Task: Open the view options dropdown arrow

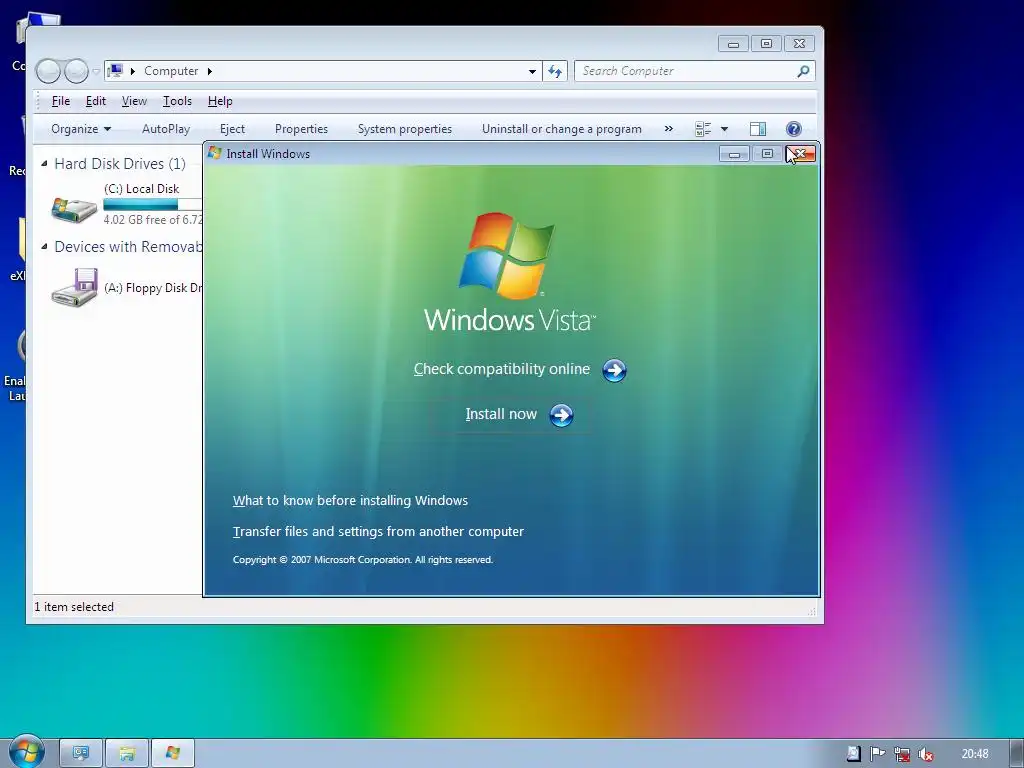Action: click(724, 129)
